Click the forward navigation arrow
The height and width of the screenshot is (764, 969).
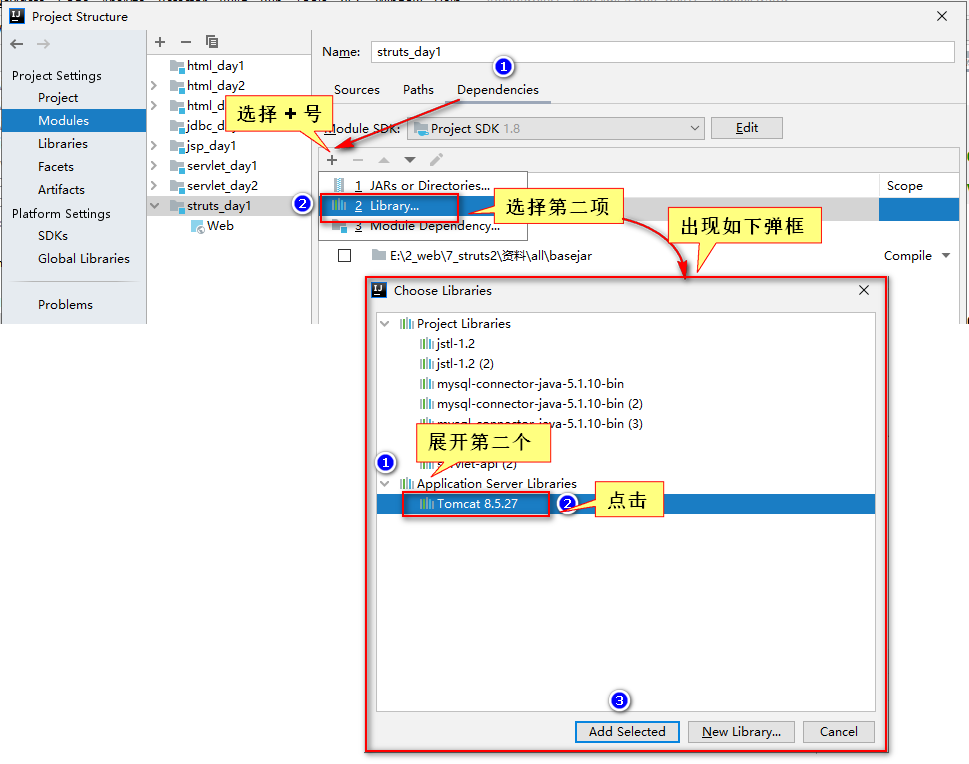click(x=43, y=44)
